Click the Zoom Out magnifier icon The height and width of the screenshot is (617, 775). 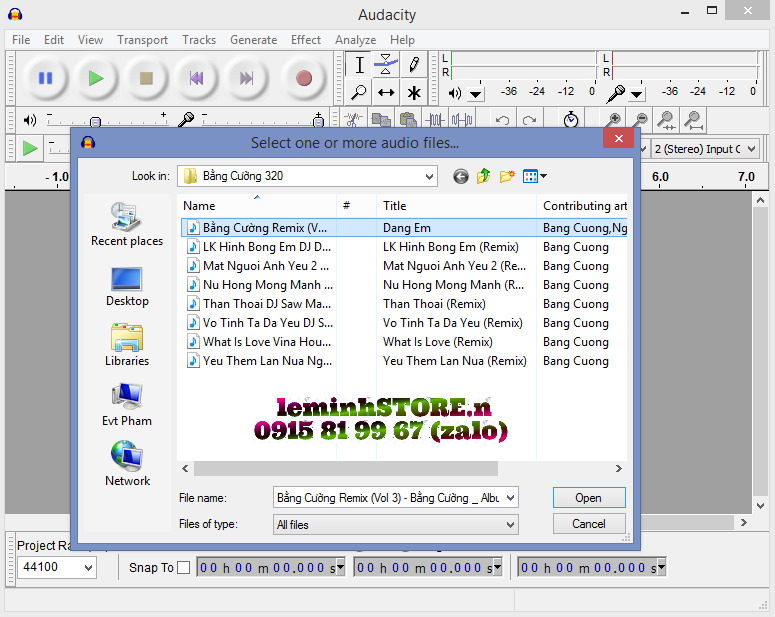click(x=640, y=120)
